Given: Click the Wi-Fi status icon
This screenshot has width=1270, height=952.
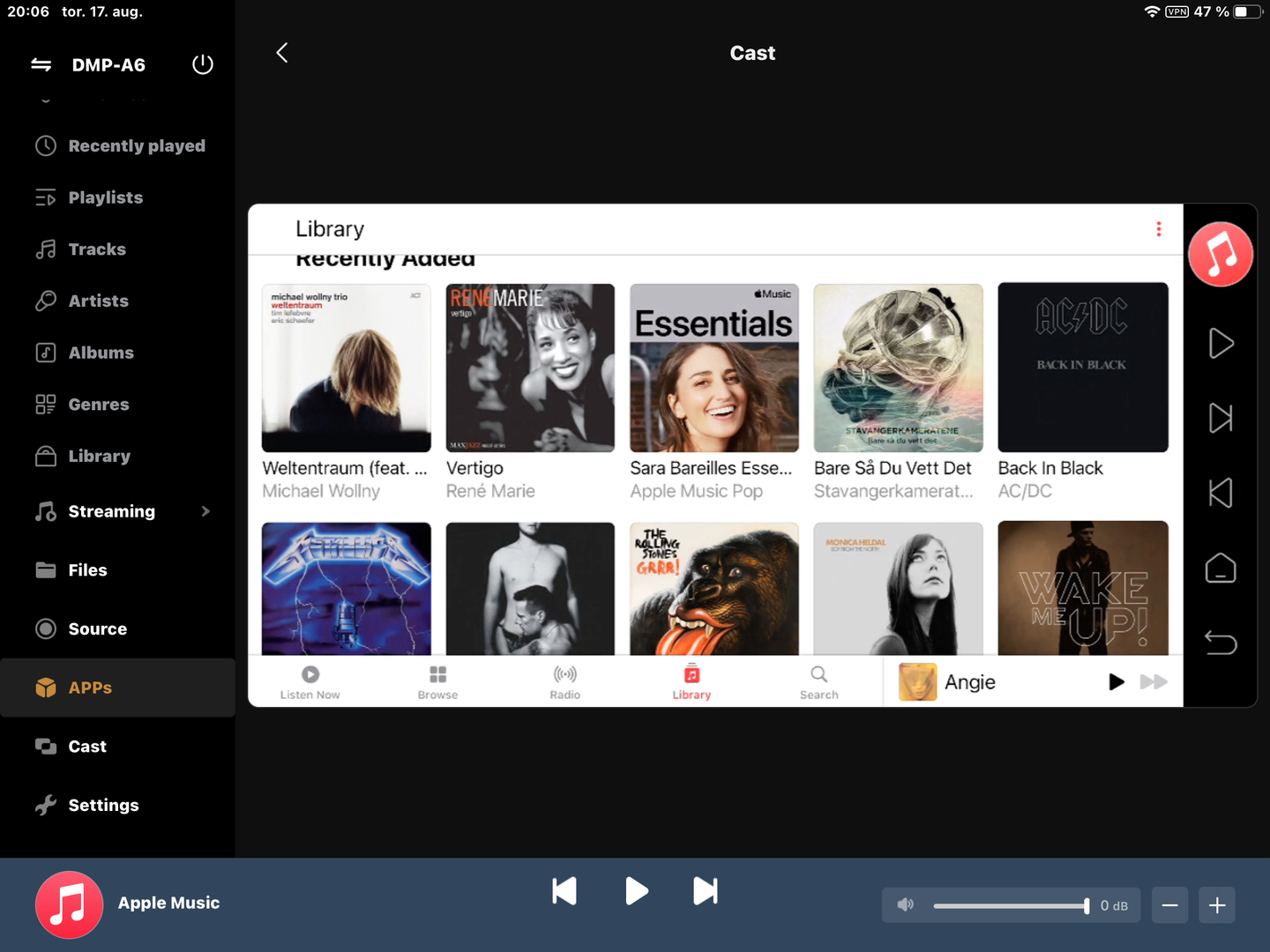Looking at the screenshot, I should coord(1152,11).
